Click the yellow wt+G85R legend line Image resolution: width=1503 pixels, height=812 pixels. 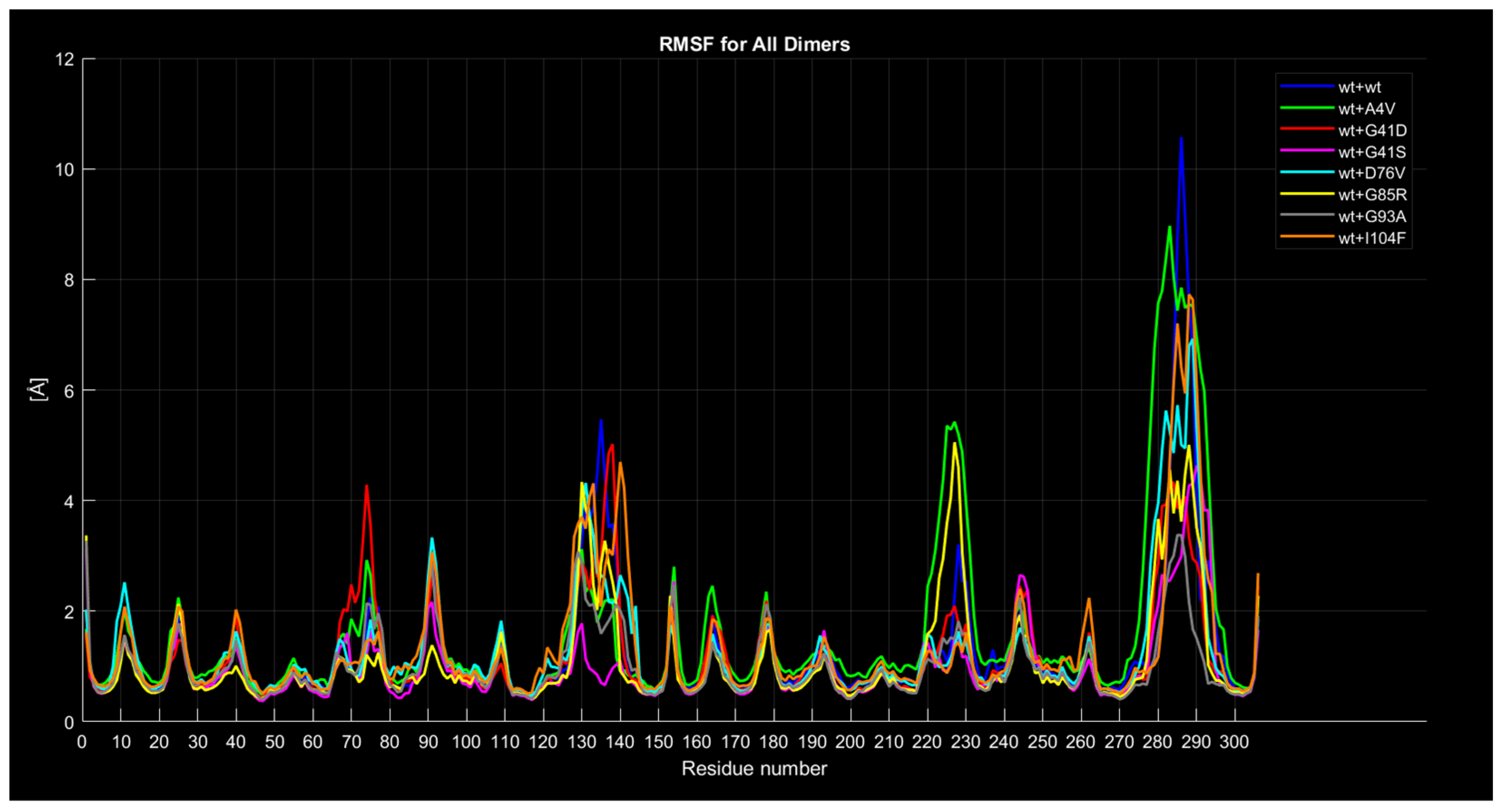tap(1307, 194)
